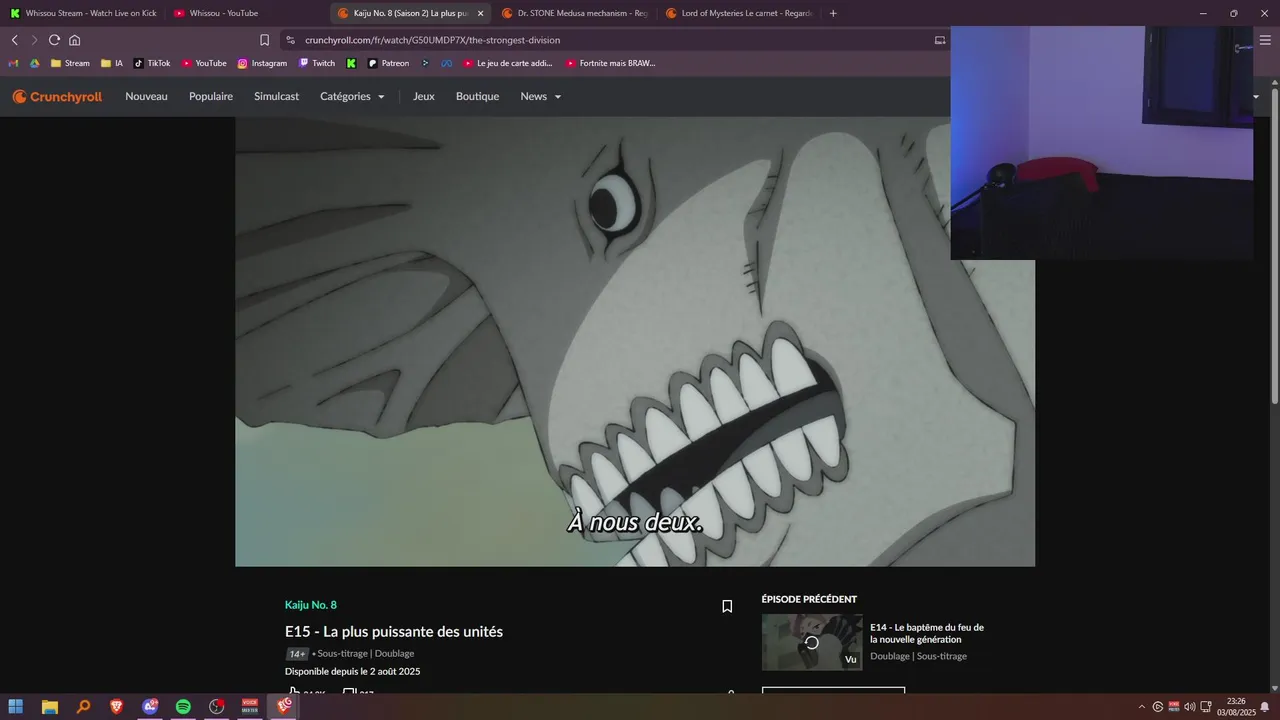
Task: Click the video player showing 'À nous deux.'
Action: 635,341
